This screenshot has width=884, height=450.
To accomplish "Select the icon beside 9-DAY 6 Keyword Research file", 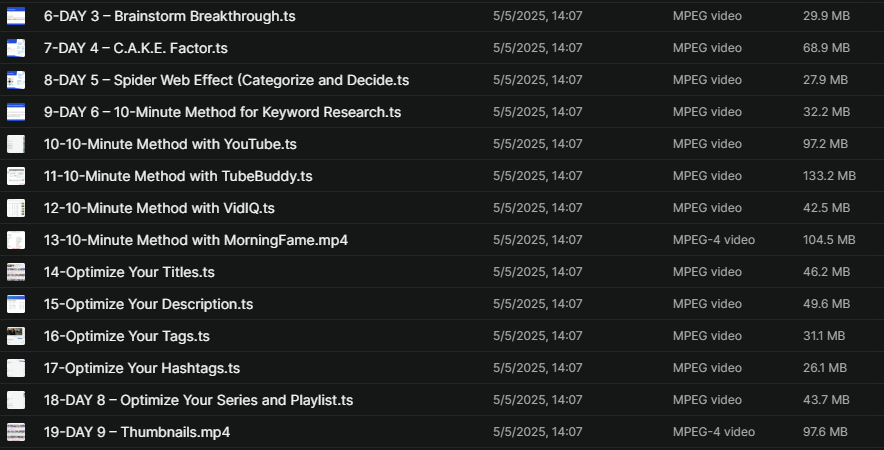I will pos(16,112).
